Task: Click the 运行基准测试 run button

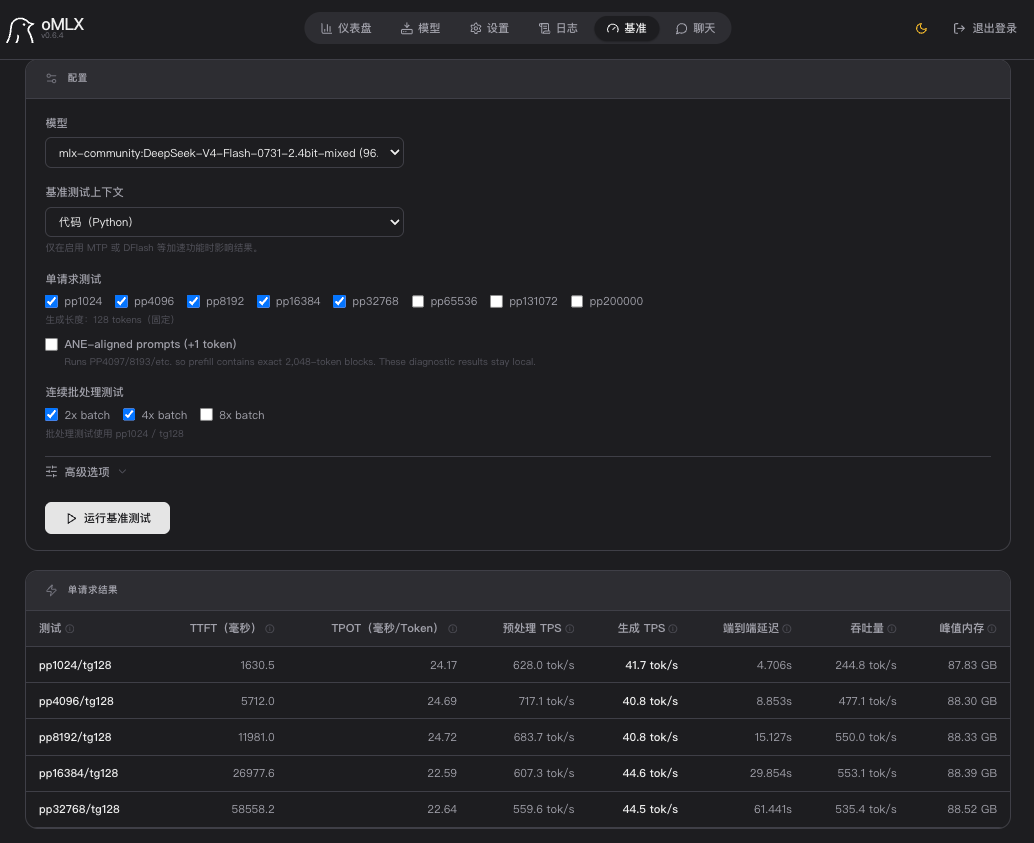Action: (x=107, y=518)
